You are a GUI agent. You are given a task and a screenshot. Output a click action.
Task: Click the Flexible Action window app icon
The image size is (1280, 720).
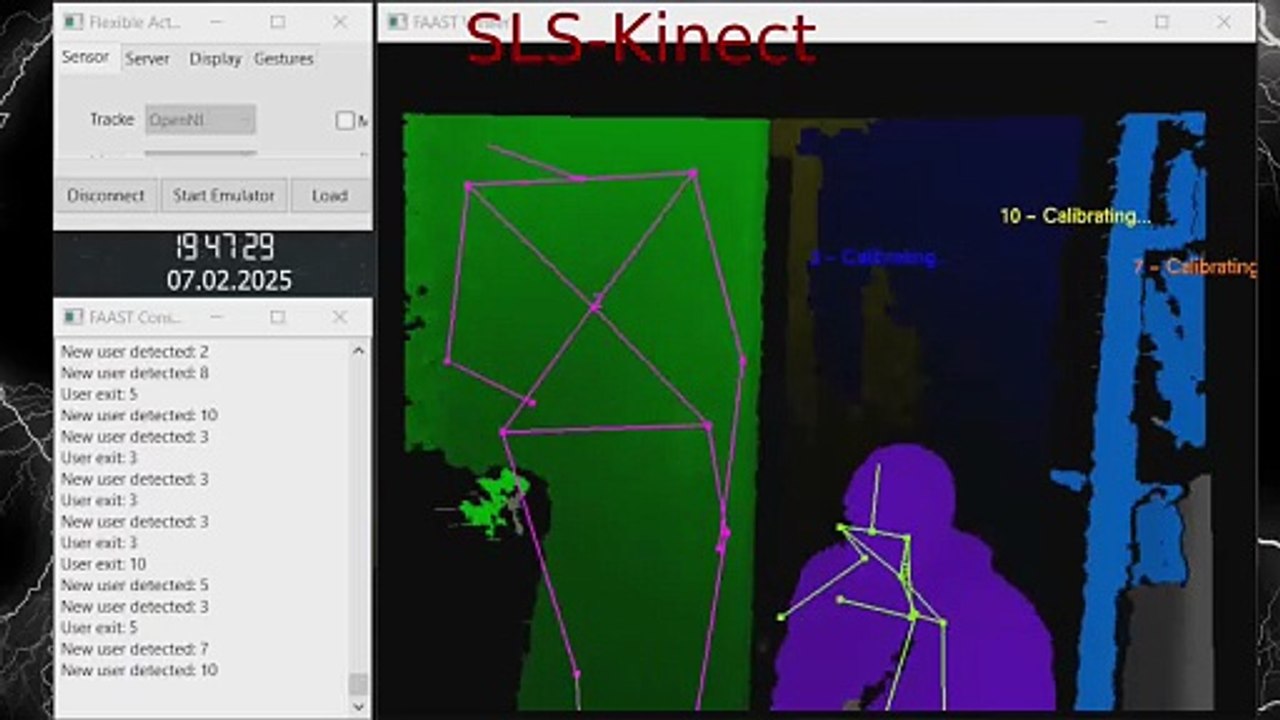point(72,22)
